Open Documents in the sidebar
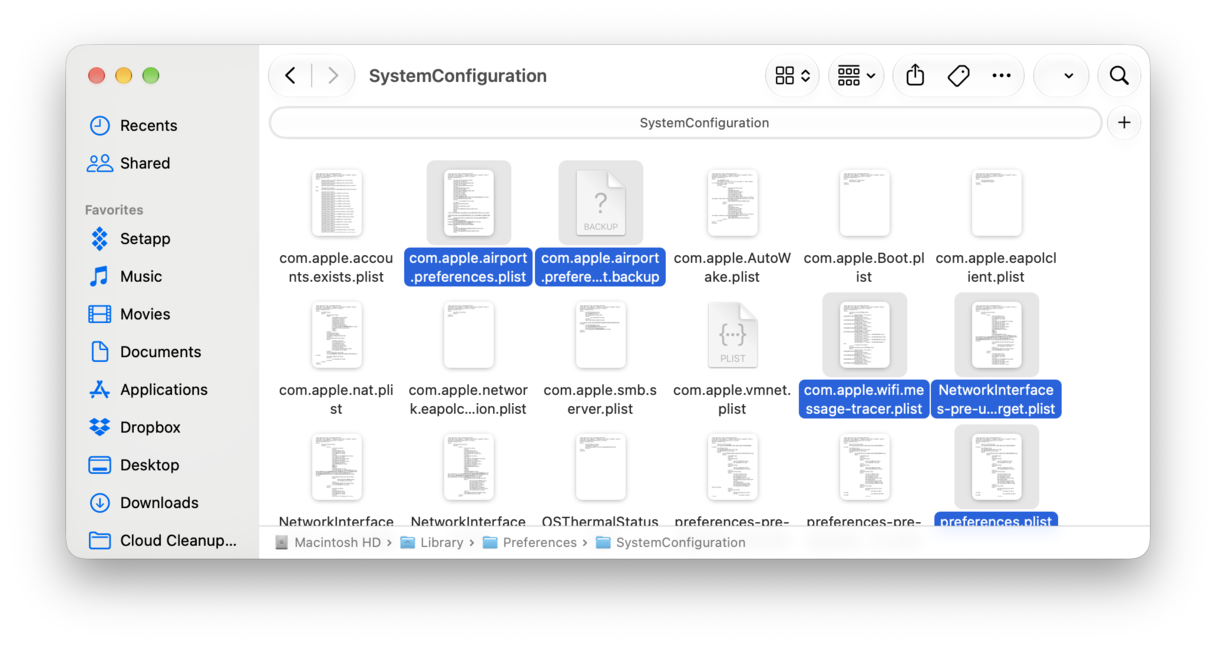 coord(160,352)
